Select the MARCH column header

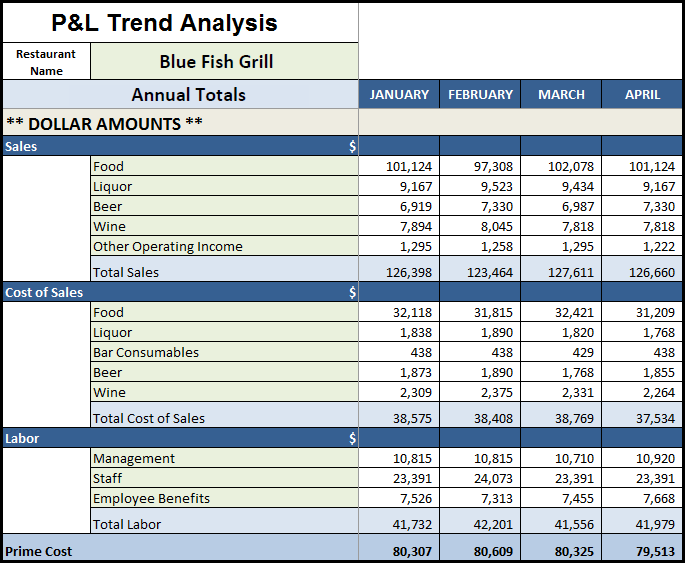coord(561,94)
